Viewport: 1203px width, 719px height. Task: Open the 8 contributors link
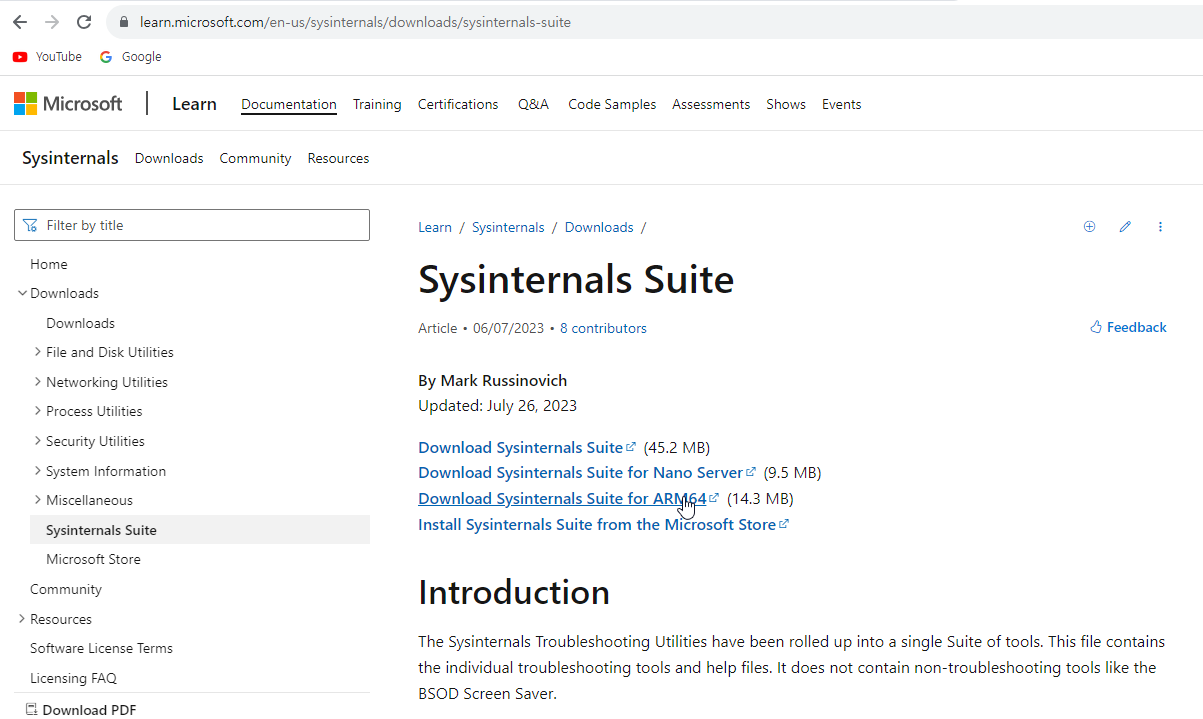click(x=603, y=328)
